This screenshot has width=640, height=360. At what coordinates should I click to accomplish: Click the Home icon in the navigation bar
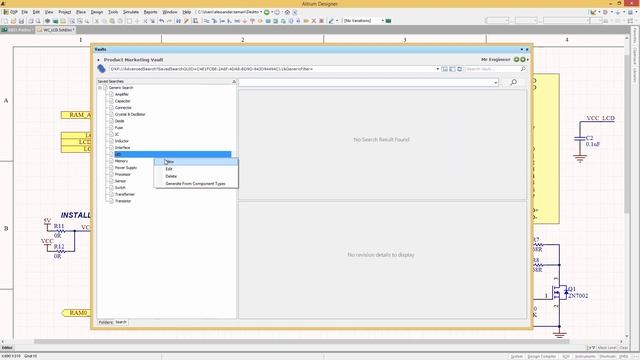click(x=287, y=12)
